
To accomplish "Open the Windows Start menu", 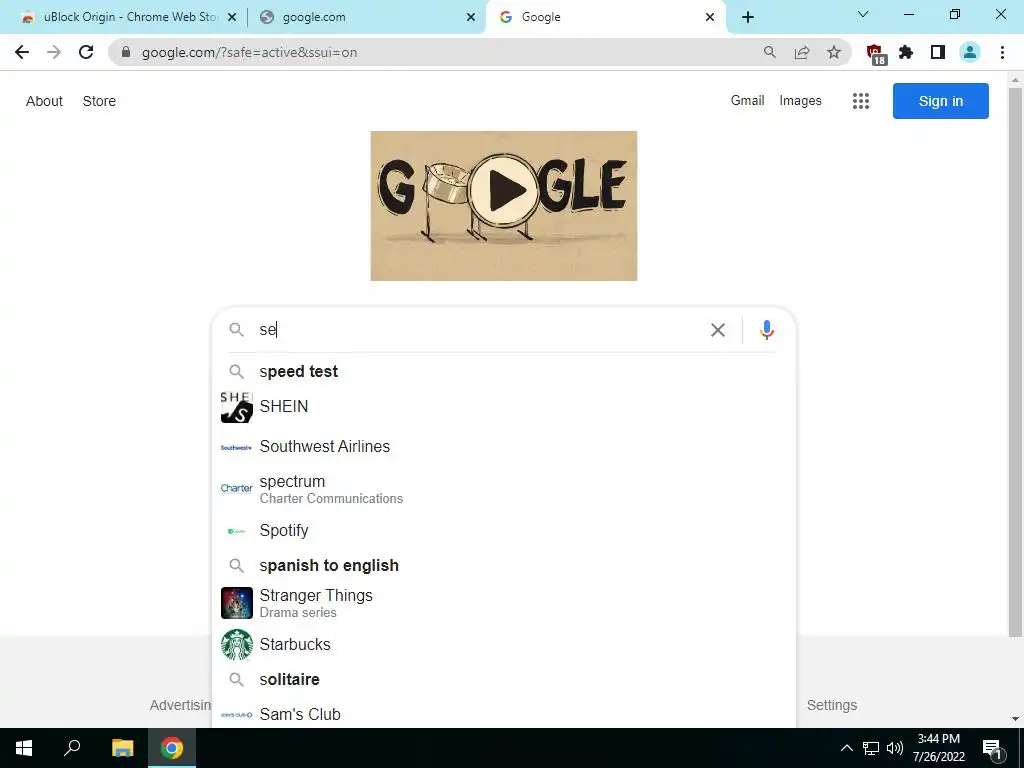I will [x=24, y=748].
